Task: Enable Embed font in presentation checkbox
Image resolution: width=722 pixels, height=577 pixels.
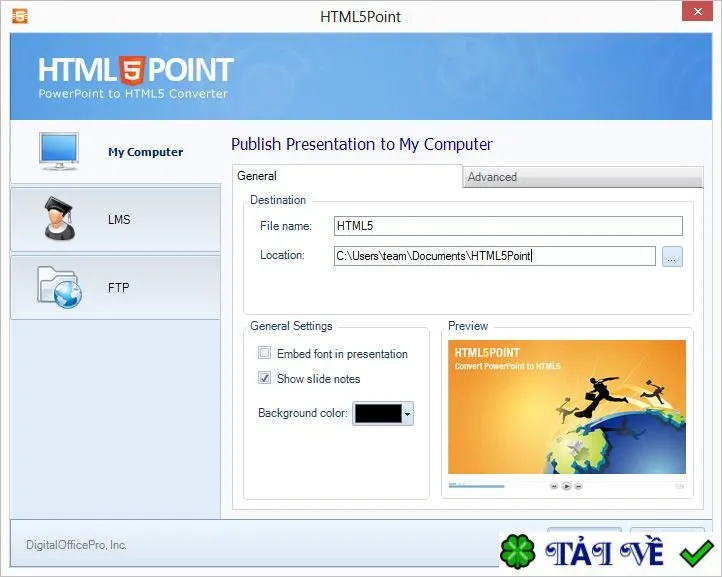Action: [x=264, y=353]
